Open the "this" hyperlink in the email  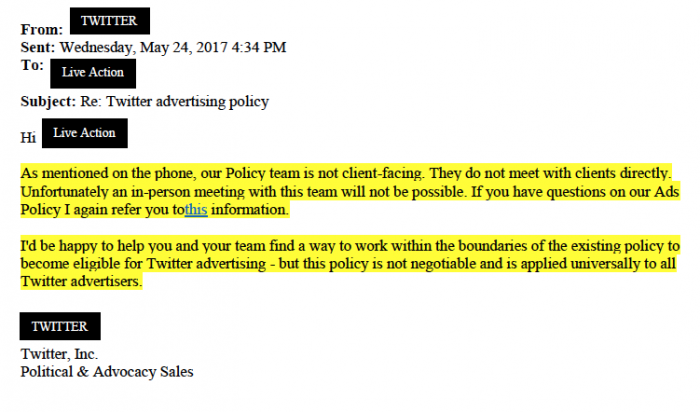pos(196,211)
